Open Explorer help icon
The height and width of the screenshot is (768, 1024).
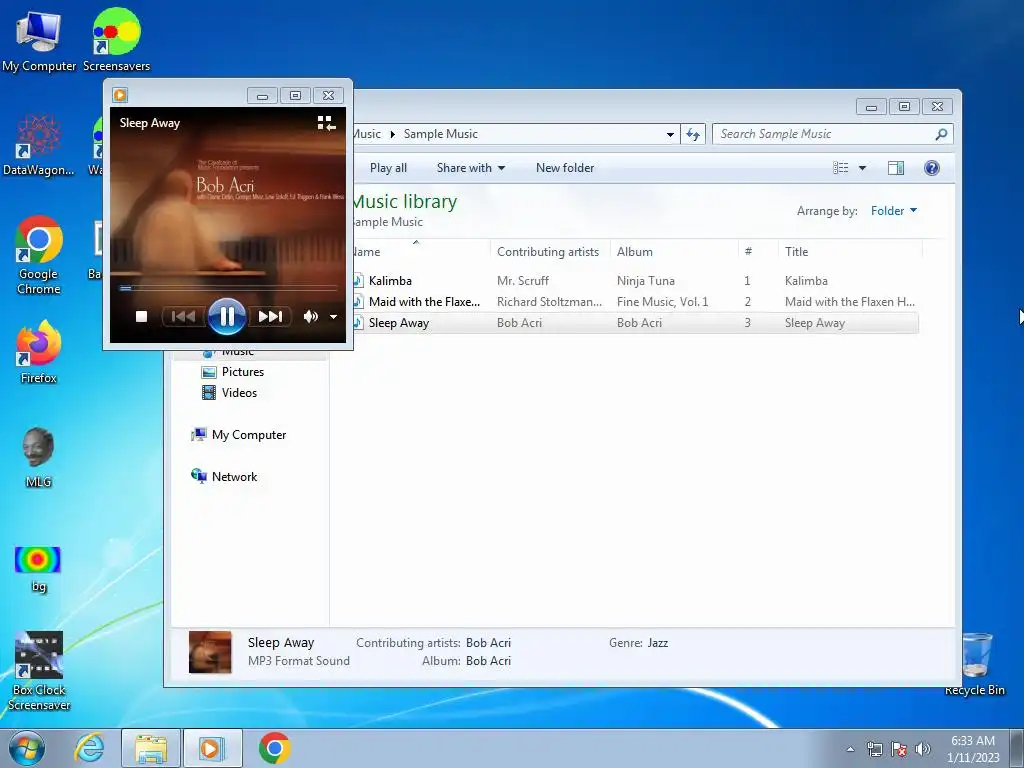click(x=932, y=168)
